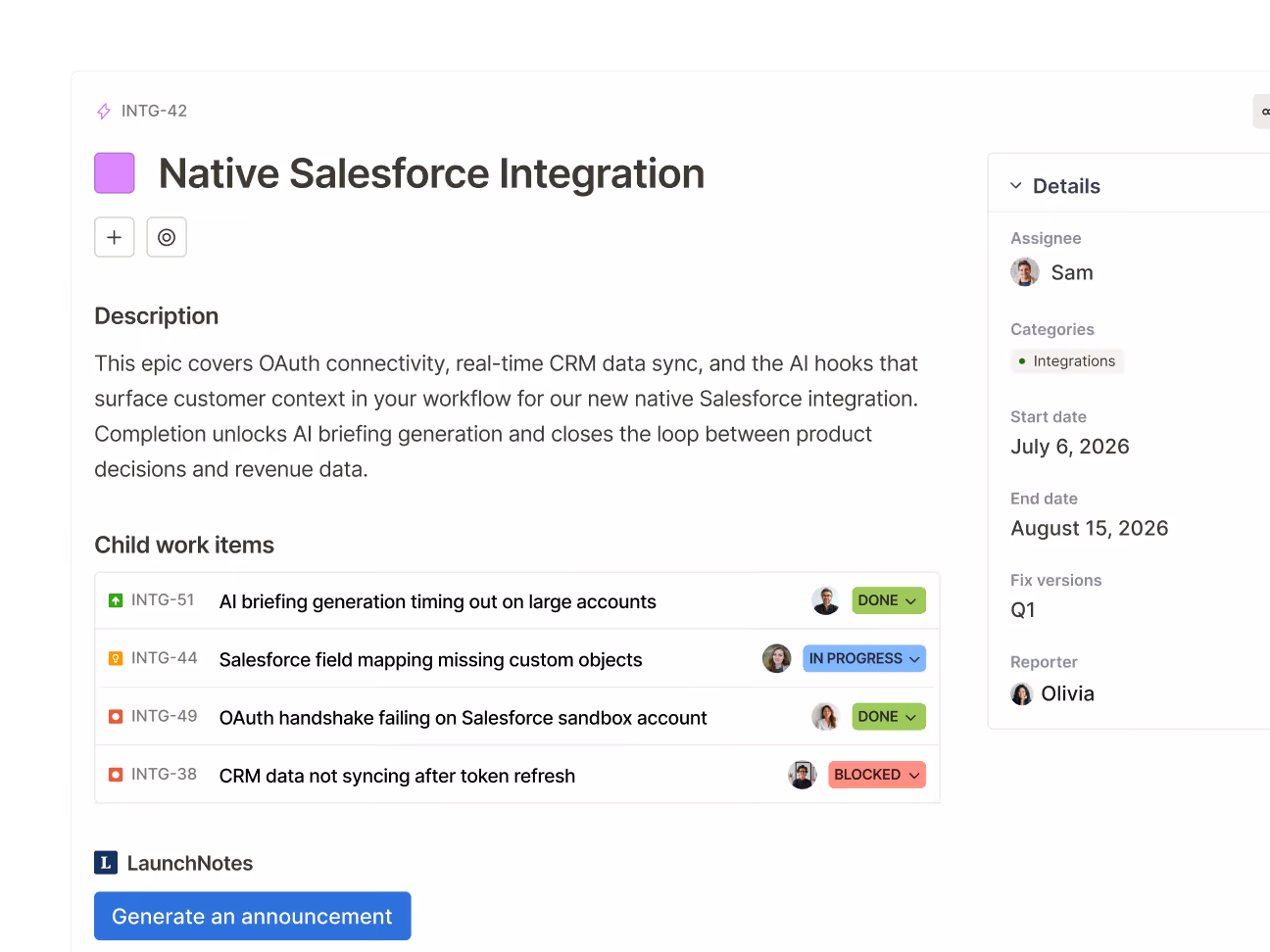Click the lightning bolt epic icon beside INTG-42
Image resolution: width=1270 pixels, height=952 pixels.
click(x=104, y=112)
